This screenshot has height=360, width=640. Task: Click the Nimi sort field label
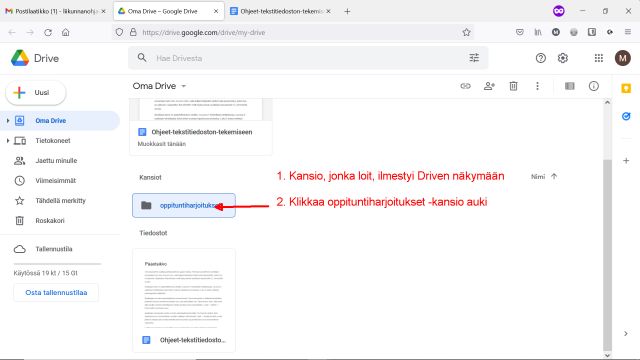click(x=538, y=177)
